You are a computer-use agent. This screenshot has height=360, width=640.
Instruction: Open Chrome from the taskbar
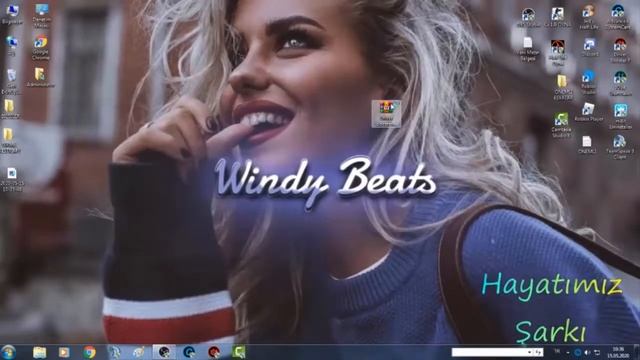click(89, 352)
